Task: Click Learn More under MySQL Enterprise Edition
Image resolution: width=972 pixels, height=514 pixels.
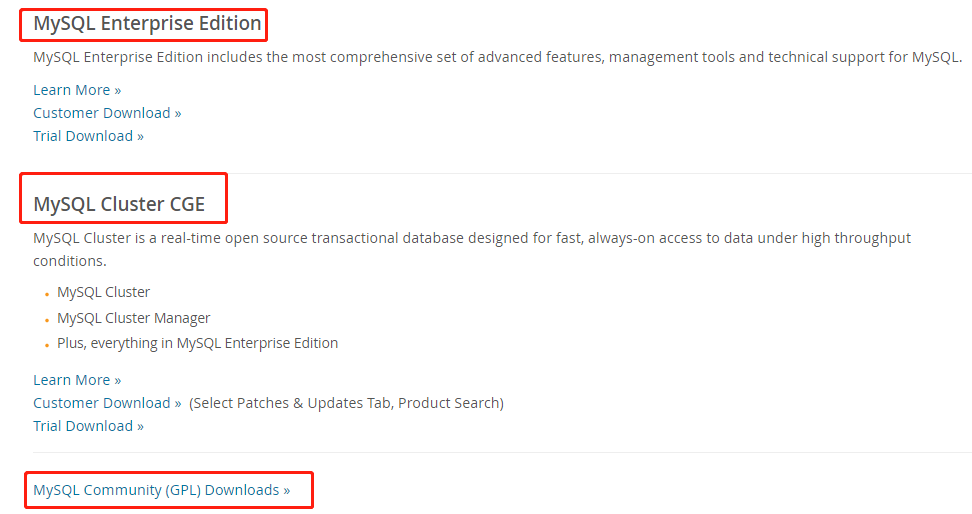Action: point(77,90)
